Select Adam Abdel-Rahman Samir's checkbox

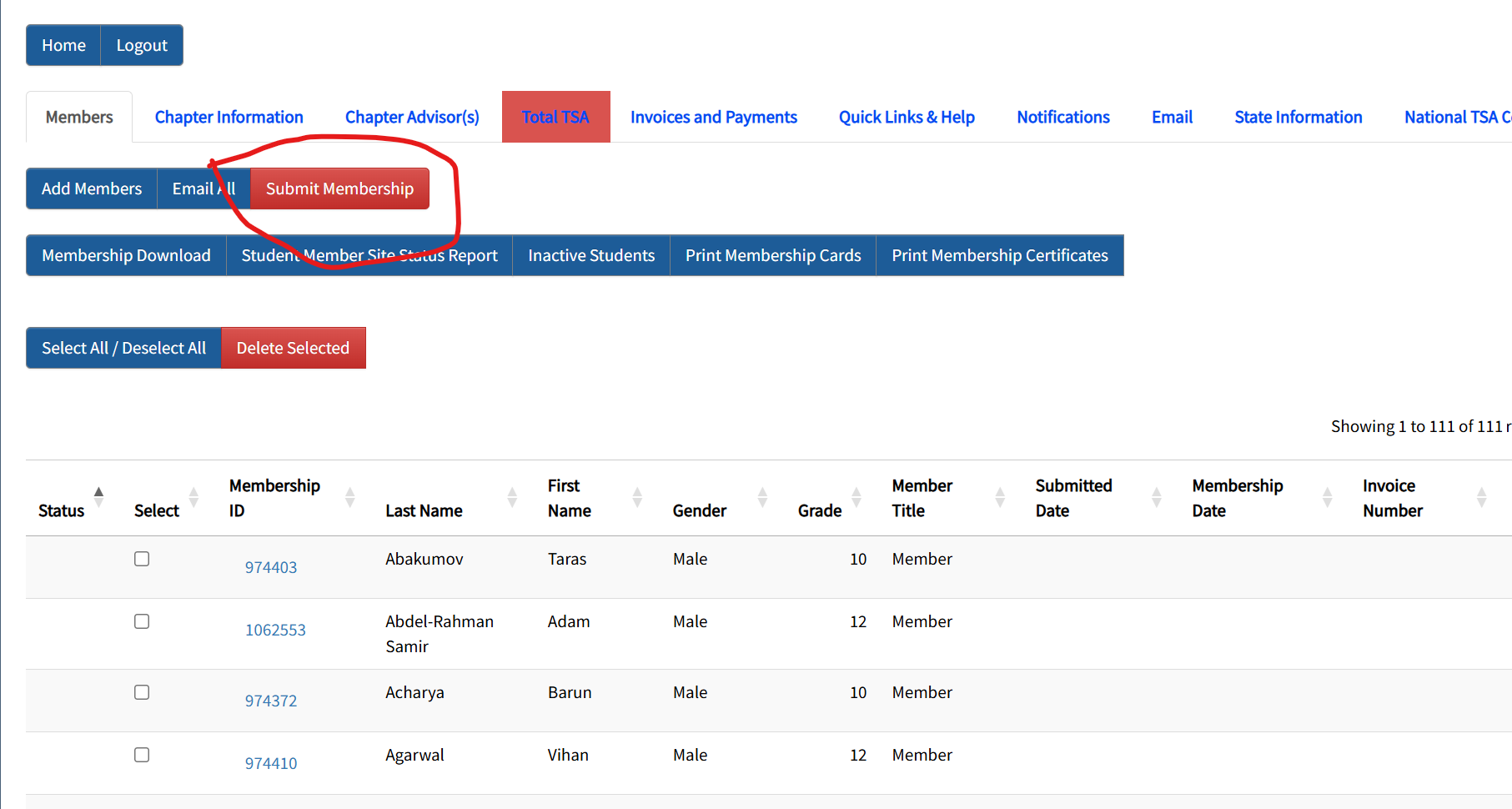click(142, 621)
